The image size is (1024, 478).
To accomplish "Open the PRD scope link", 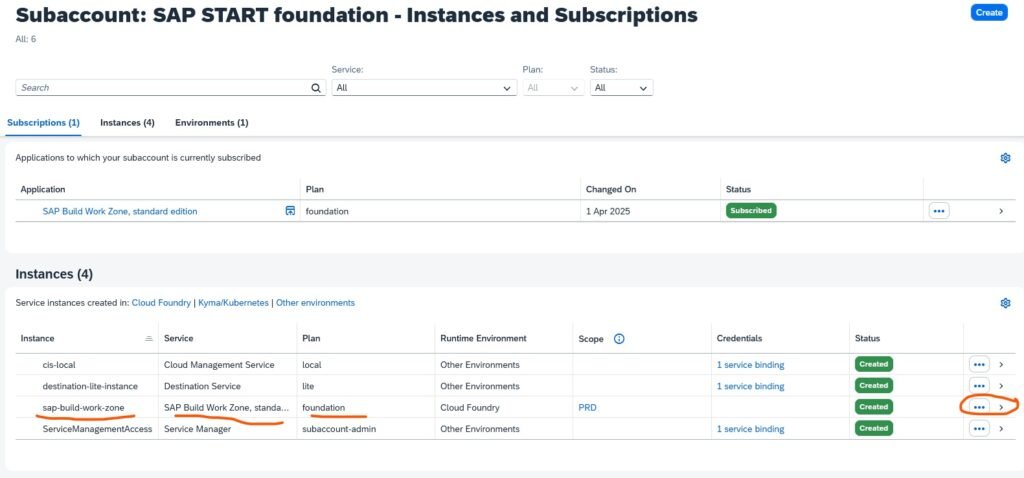I will pyautogui.click(x=588, y=407).
